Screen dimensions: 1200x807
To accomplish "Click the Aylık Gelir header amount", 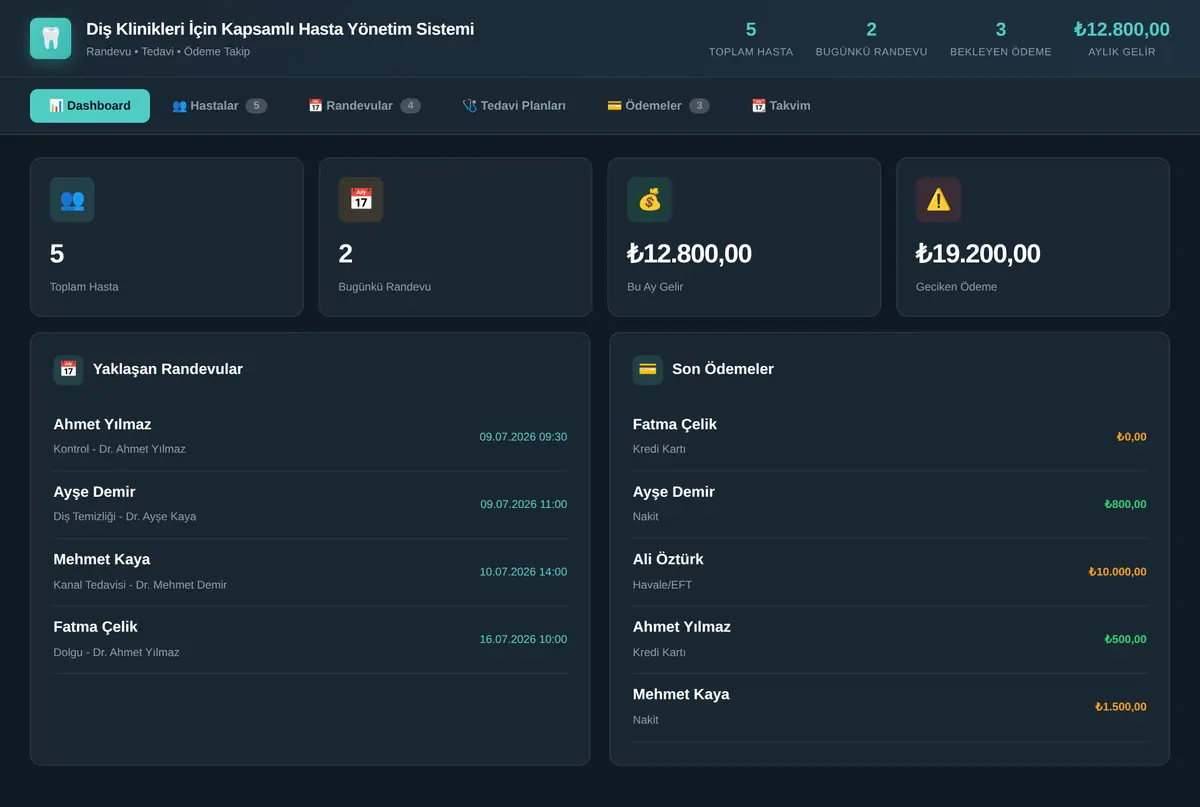I will (1122, 30).
